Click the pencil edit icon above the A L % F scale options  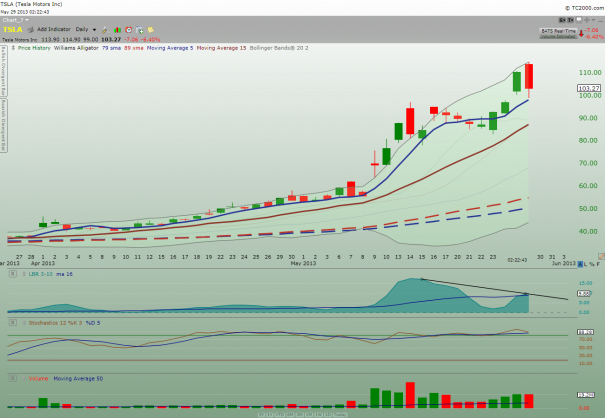[601, 256]
